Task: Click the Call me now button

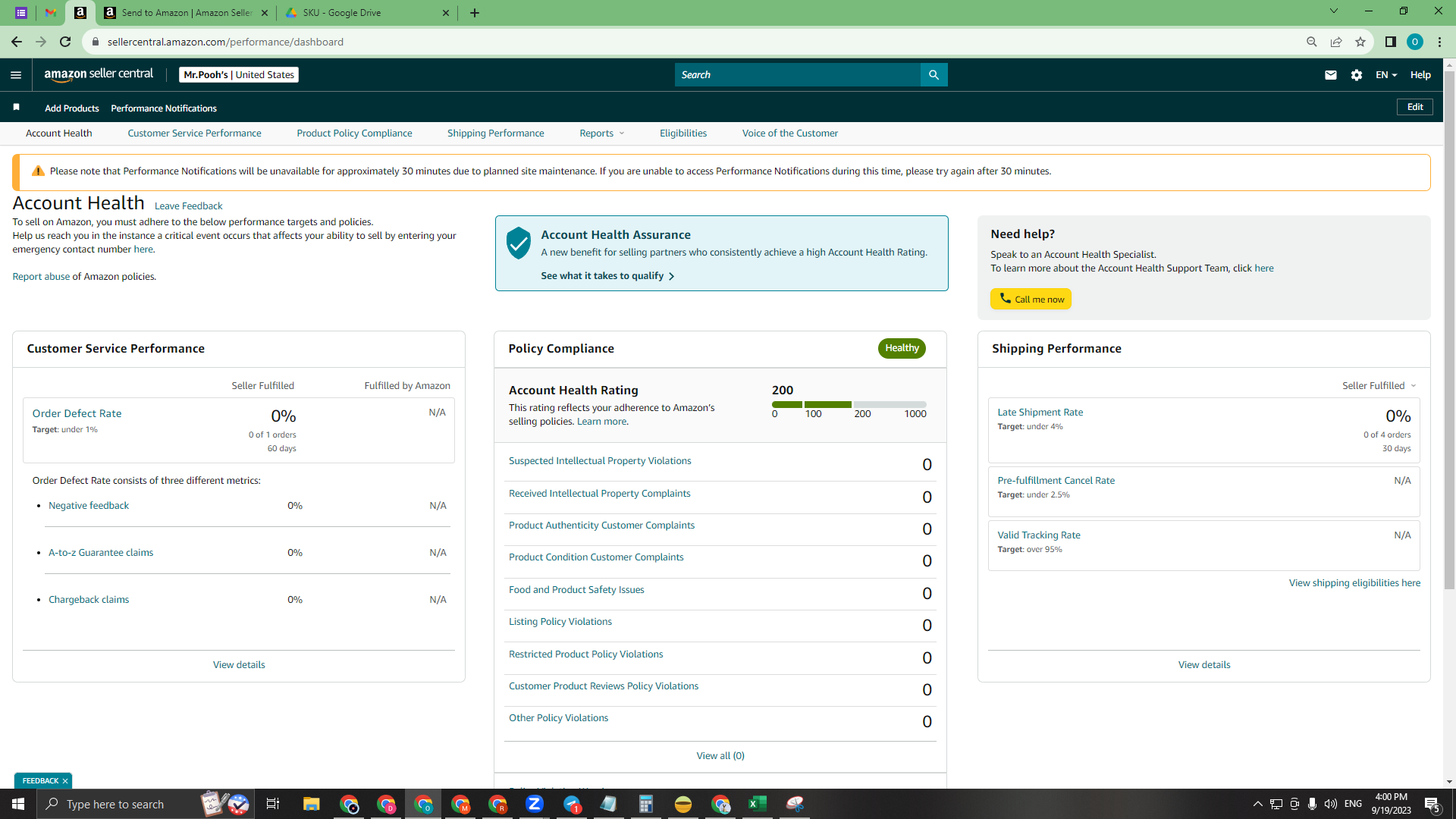Action: [1031, 299]
